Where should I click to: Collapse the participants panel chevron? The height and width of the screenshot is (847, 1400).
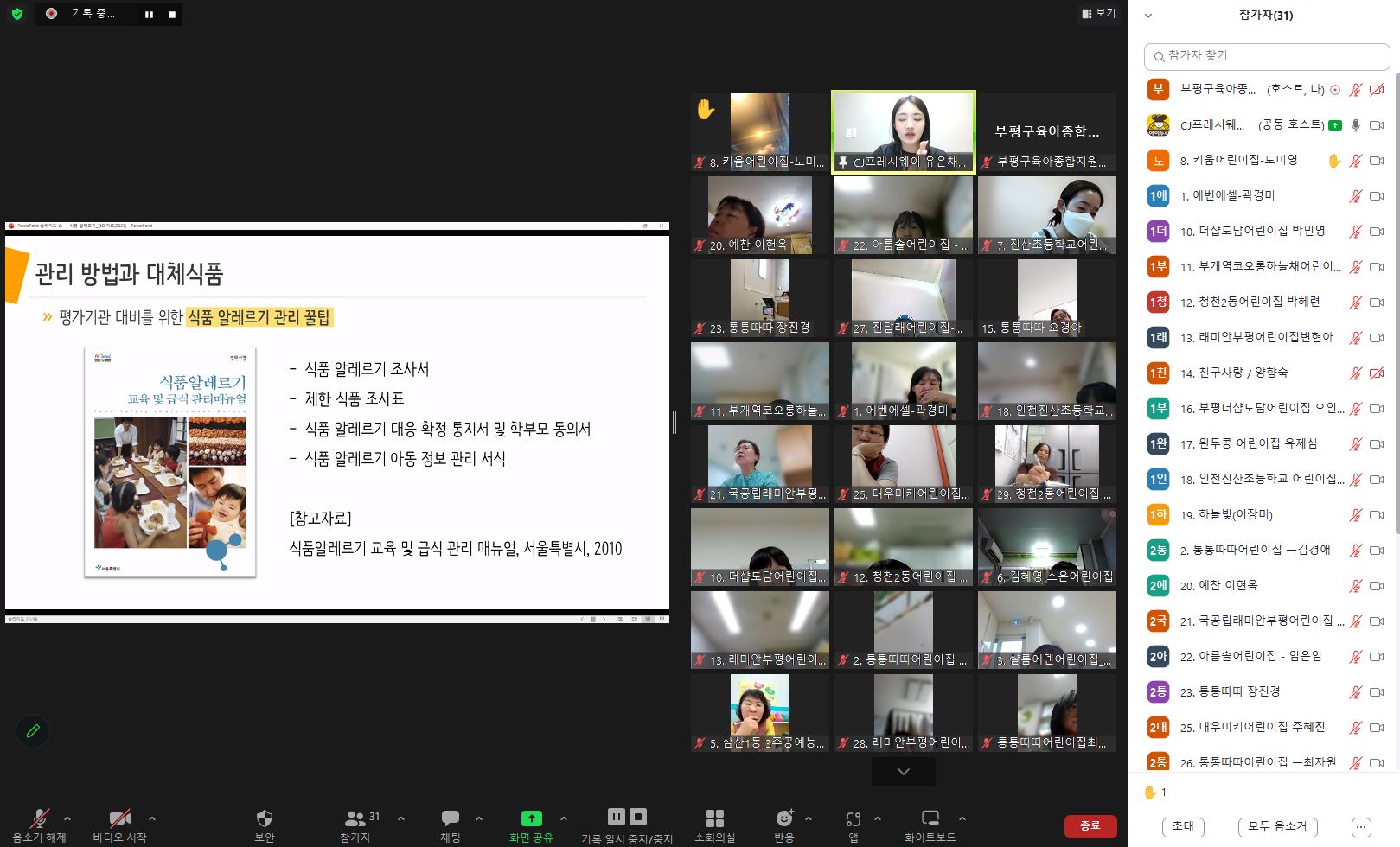click(x=1148, y=15)
